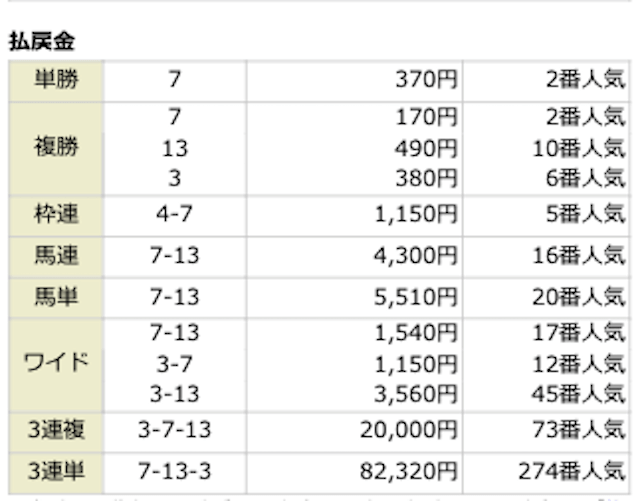Click the 7-13-3 winning combination
Image resolution: width=640 pixels, height=501 pixels.
click(x=174, y=468)
